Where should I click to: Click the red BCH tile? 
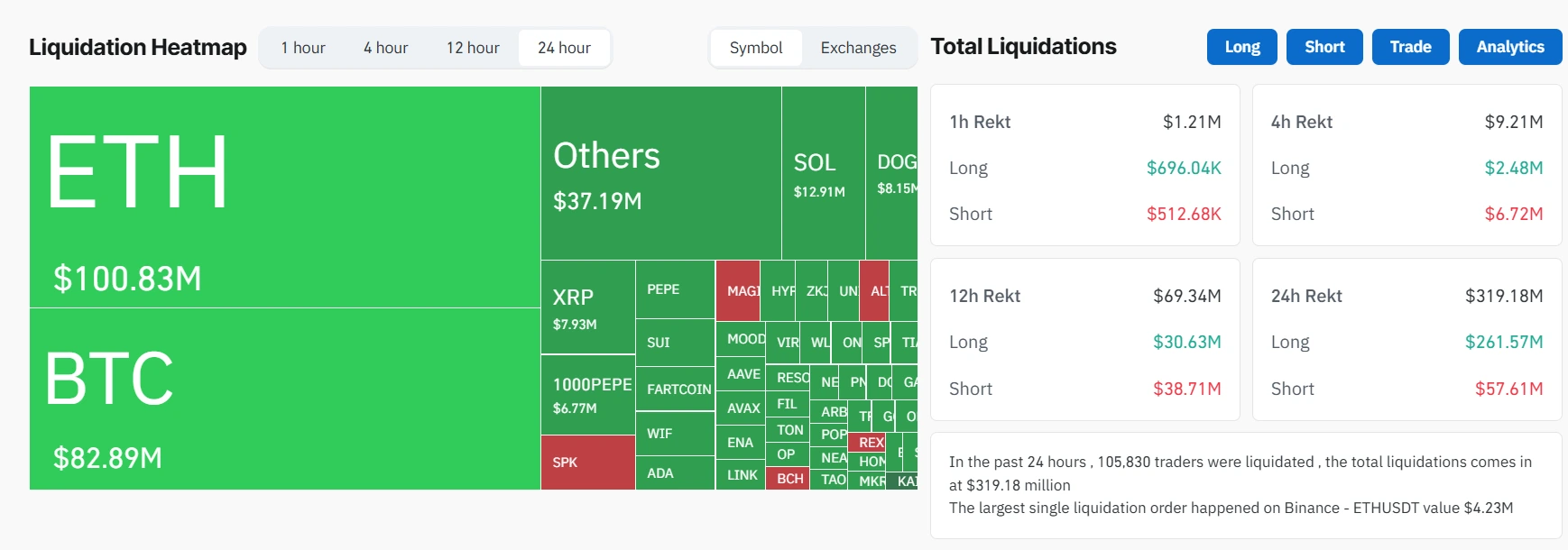click(788, 479)
